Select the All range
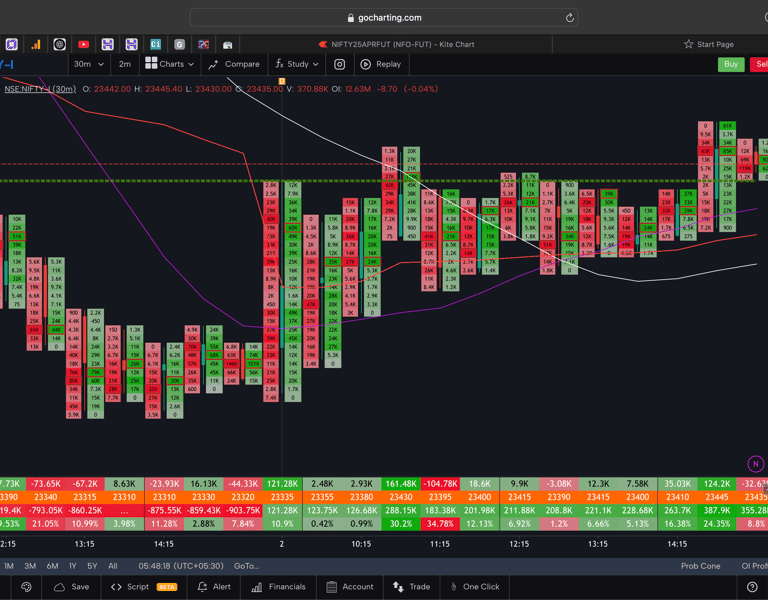768x600 pixels. (113, 566)
